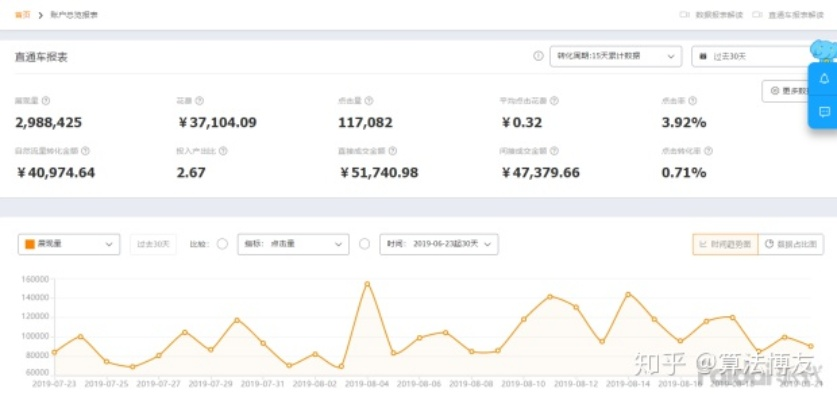Open the 过去30天 date range picker
The height and width of the screenshot is (400, 837).
pyautogui.click(x=752, y=56)
